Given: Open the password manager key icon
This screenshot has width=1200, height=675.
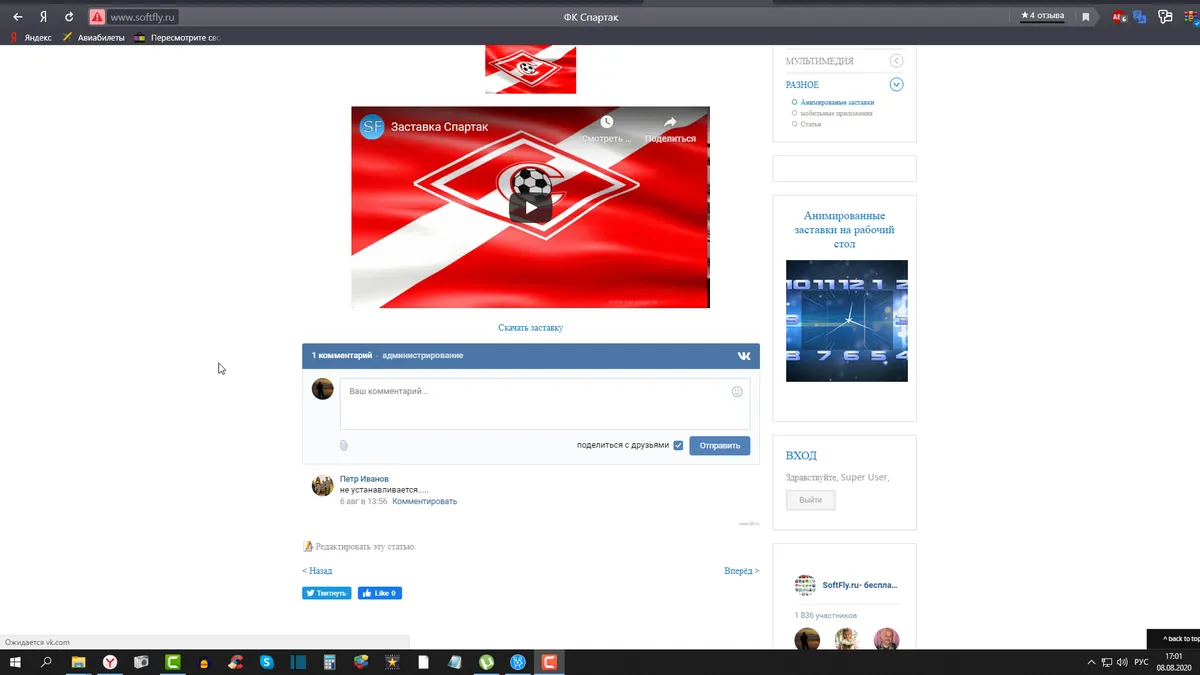Looking at the screenshot, I should coord(1165,17).
